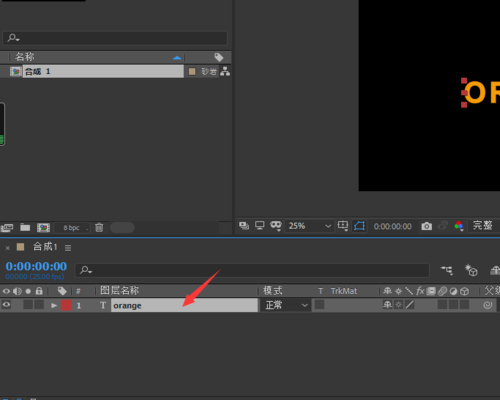The height and width of the screenshot is (400, 500).
Task: Click motion blur column header icon
Action: coord(442,291)
